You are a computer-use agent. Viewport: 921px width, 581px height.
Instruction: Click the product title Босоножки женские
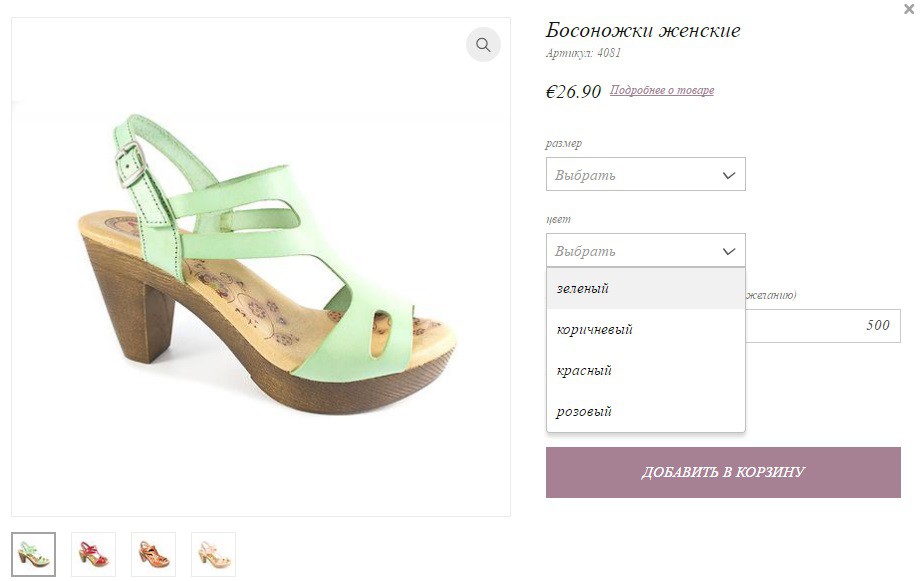(x=643, y=30)
